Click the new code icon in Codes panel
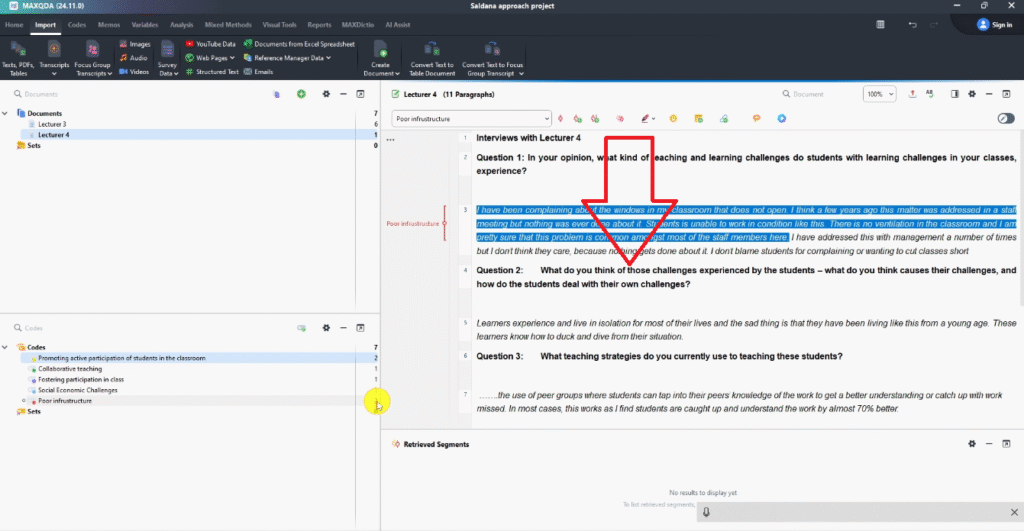1024x531 pixels. pos(301,328)
